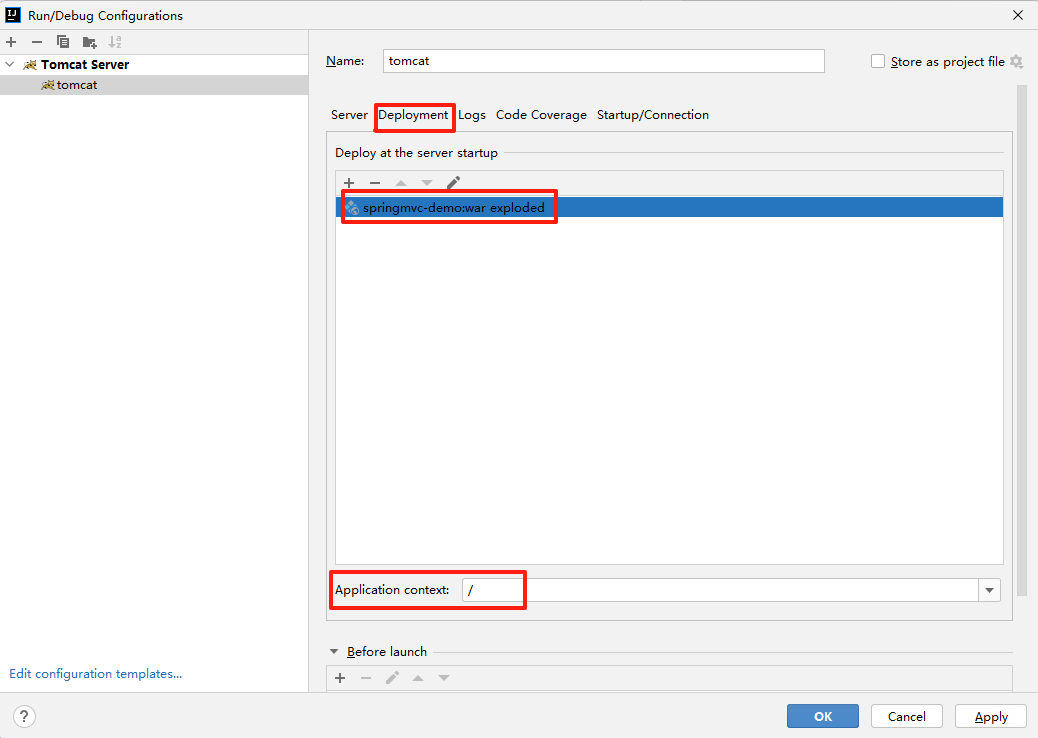
Task: Select springmvc-demo:war exploded artifact
Action: click(669, 207)
